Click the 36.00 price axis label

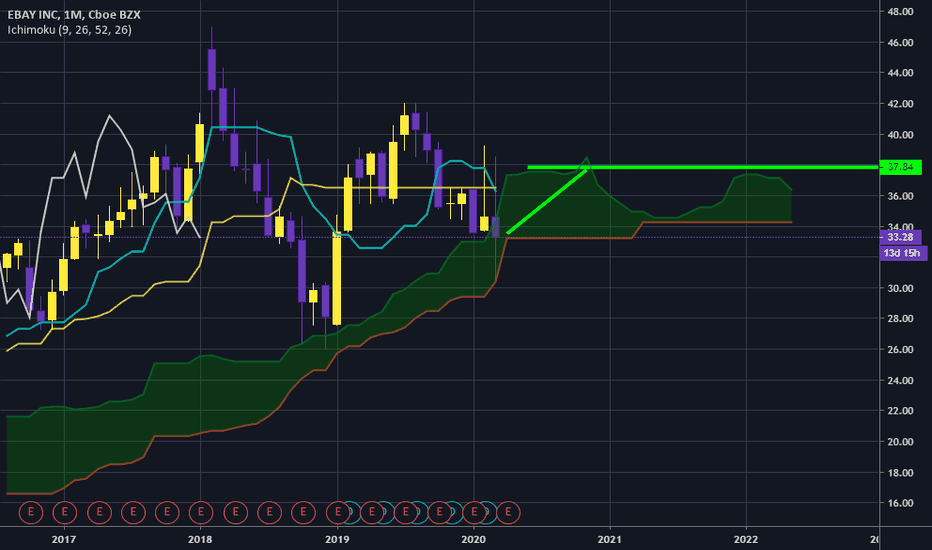pyautogui.click(x=900, y=196)
